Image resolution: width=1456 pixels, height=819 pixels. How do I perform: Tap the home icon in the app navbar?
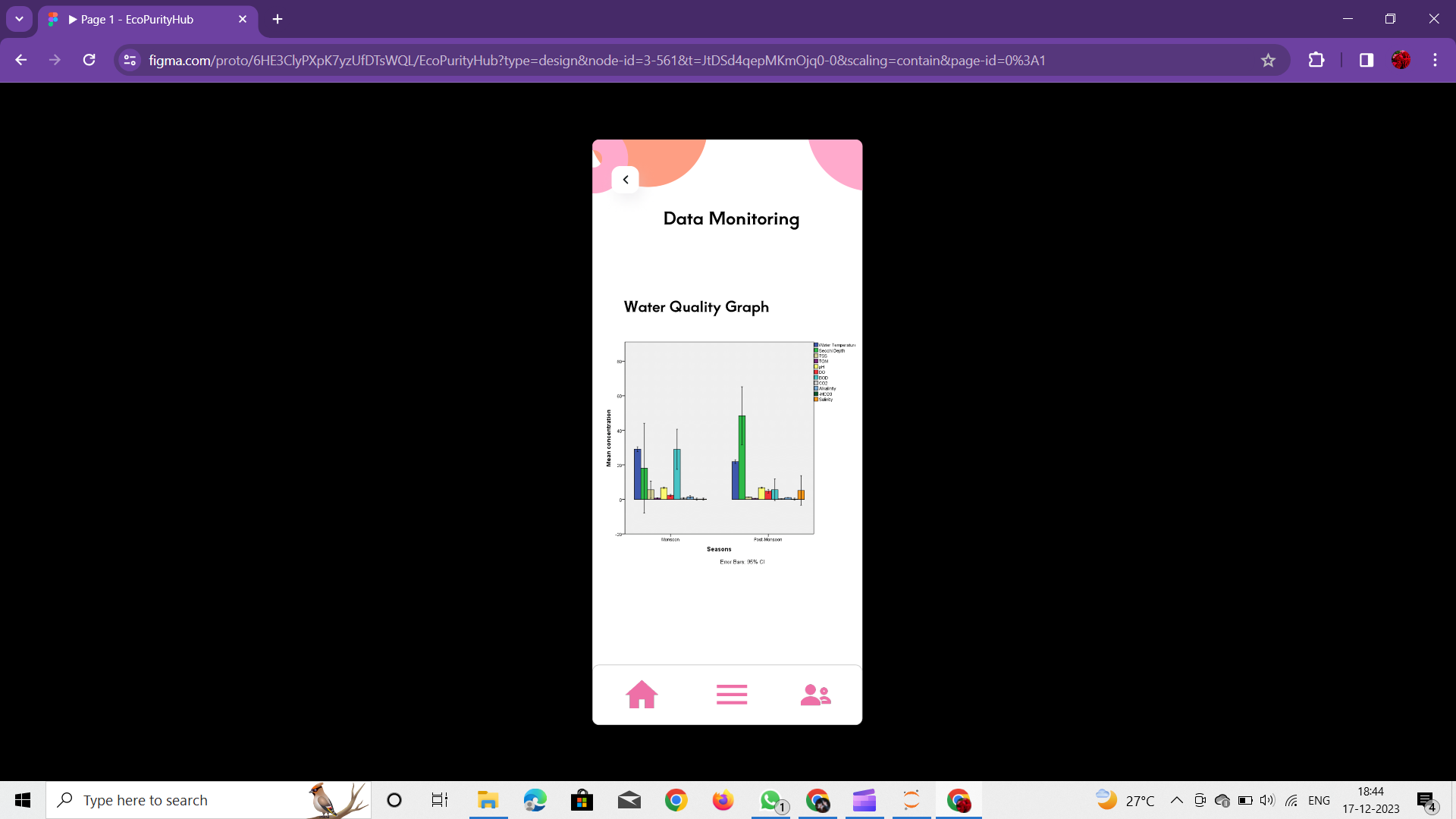[642, 694]
